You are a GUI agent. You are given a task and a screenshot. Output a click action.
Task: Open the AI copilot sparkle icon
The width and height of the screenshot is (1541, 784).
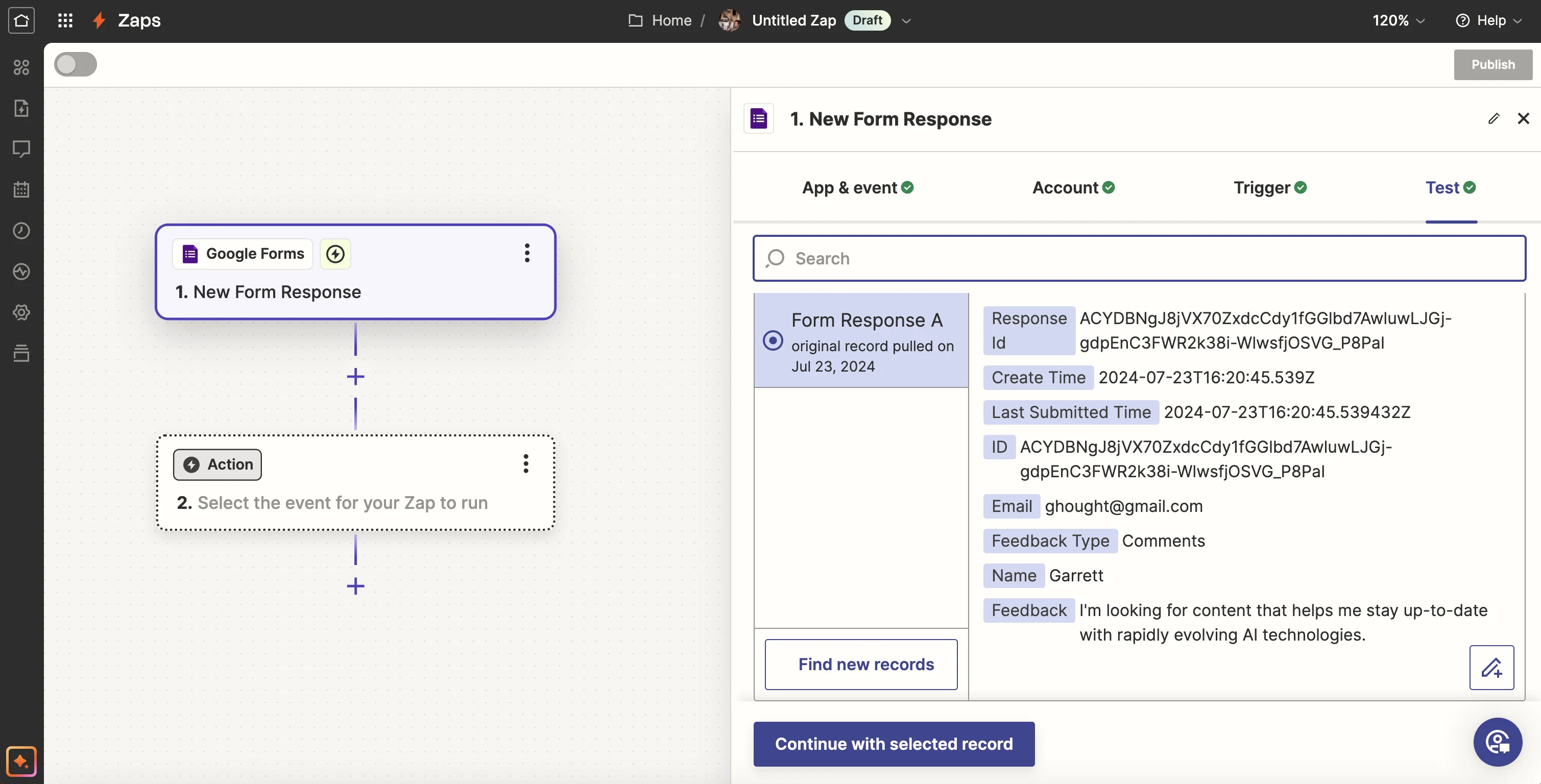tap(21, 761)
